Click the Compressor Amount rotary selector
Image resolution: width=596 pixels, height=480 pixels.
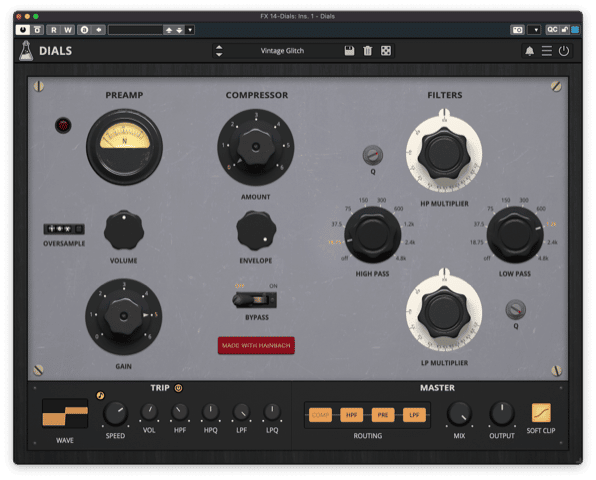coord(255,147)
